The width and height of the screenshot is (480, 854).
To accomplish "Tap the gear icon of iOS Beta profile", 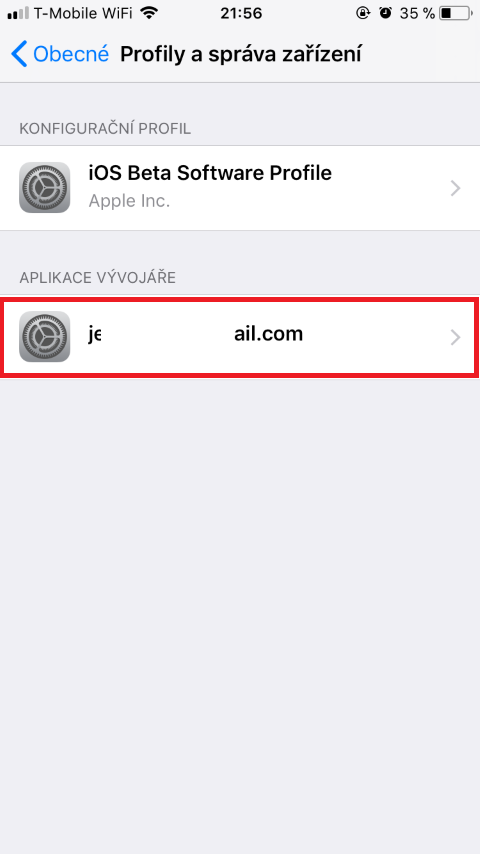I will pos(45,187).
